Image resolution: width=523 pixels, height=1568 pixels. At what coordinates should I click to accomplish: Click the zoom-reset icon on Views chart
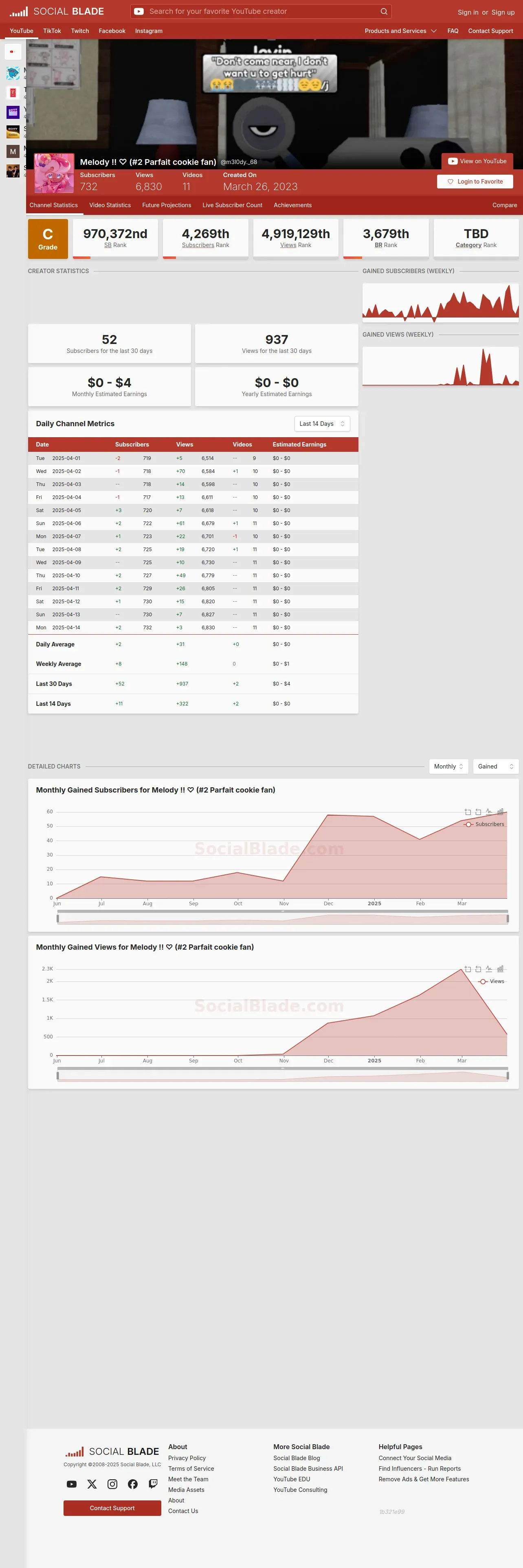pos(478,968)
